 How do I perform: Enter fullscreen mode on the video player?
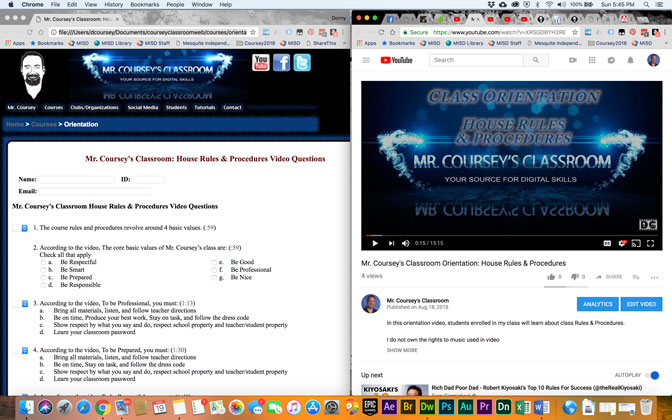pyautogui.click(x=652, y=243)
